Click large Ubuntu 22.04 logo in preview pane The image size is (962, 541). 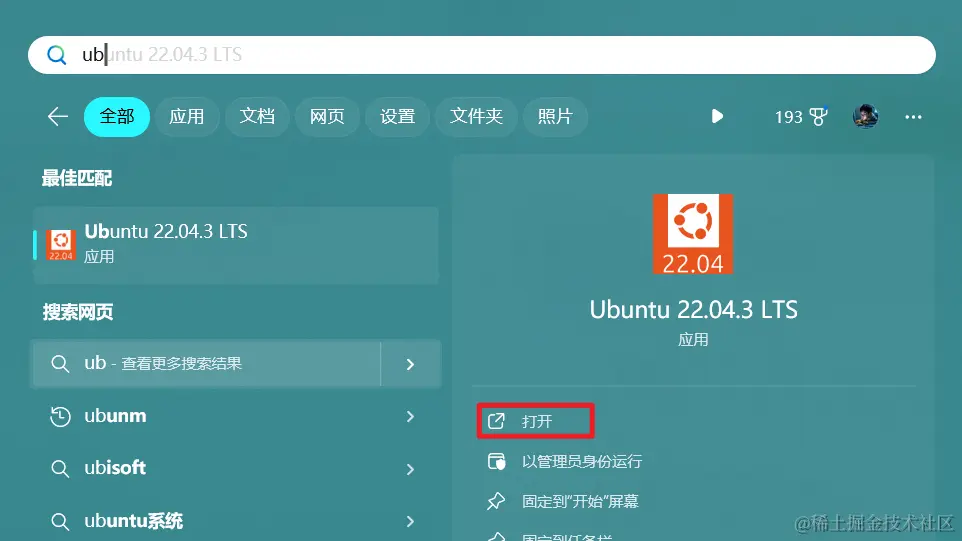click(x=693, y=234)
